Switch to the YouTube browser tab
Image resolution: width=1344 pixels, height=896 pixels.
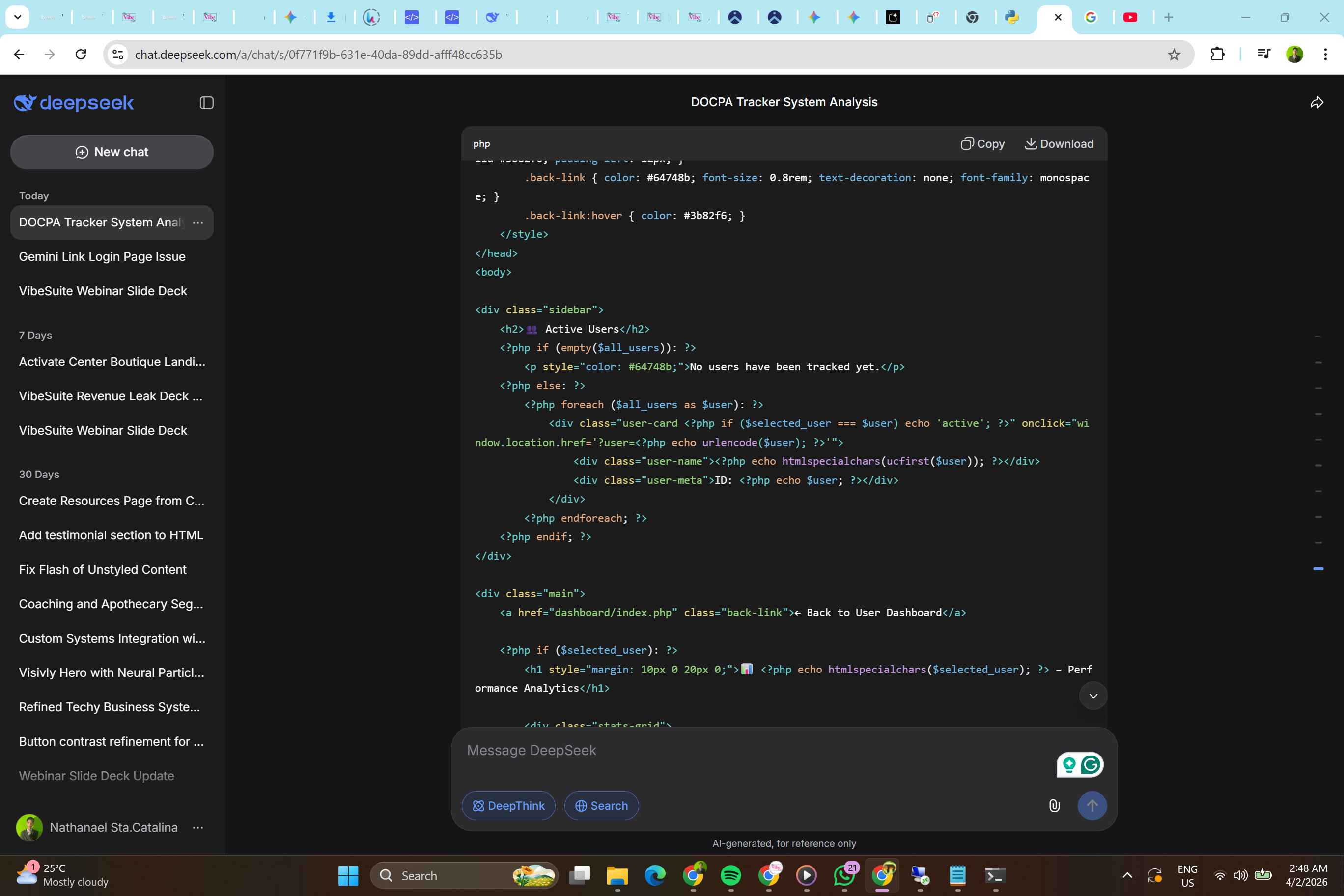[x=1130, y=17]
